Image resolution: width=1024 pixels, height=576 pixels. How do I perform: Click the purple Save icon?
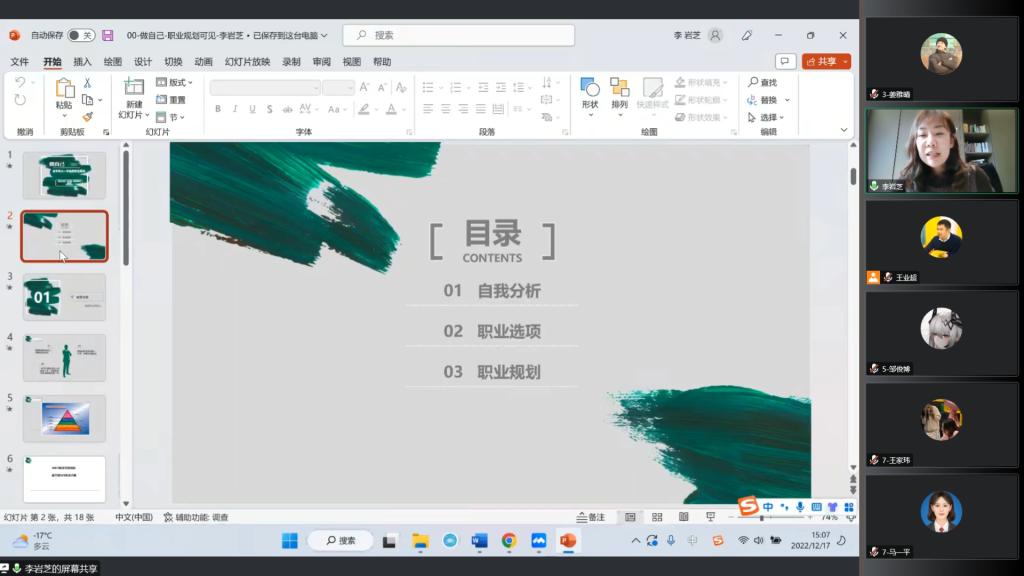pyautogui.click(x=108, y=35)
